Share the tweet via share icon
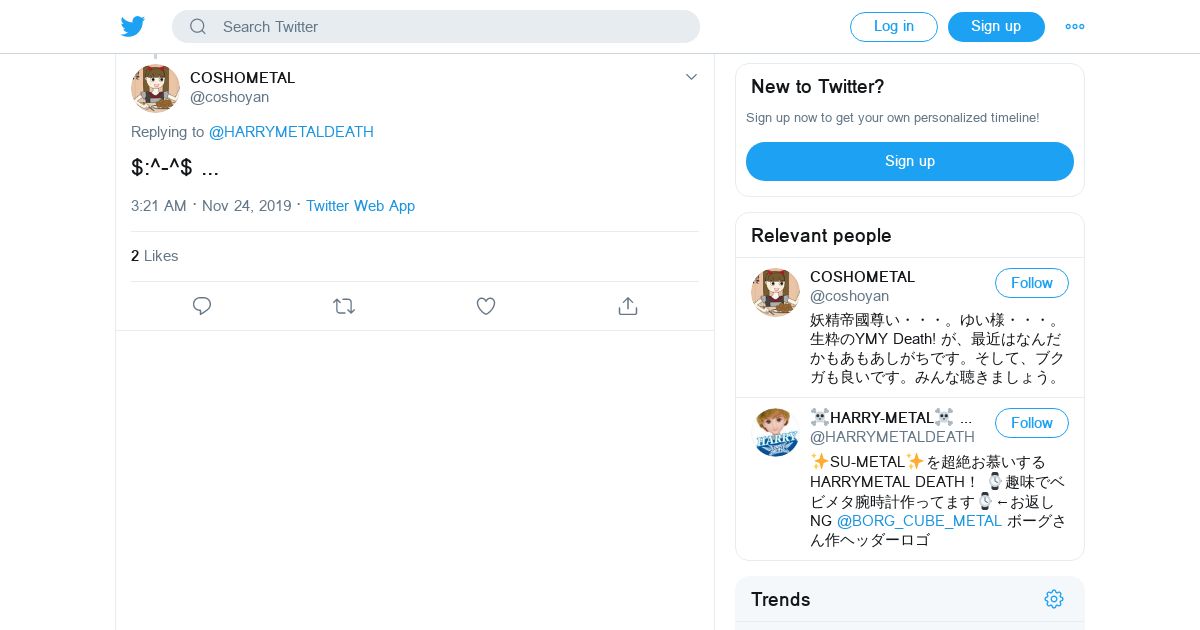 (x=628, y=306)
